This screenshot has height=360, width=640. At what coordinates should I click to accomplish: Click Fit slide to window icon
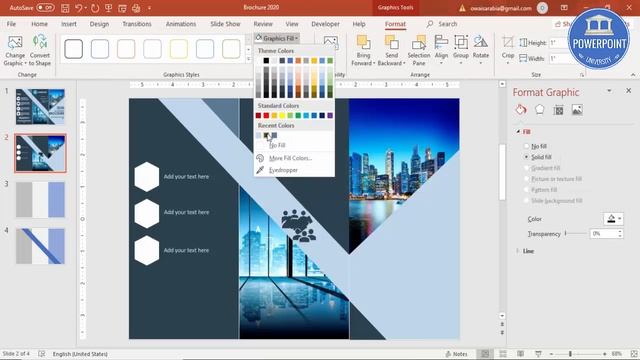point(634,354)
